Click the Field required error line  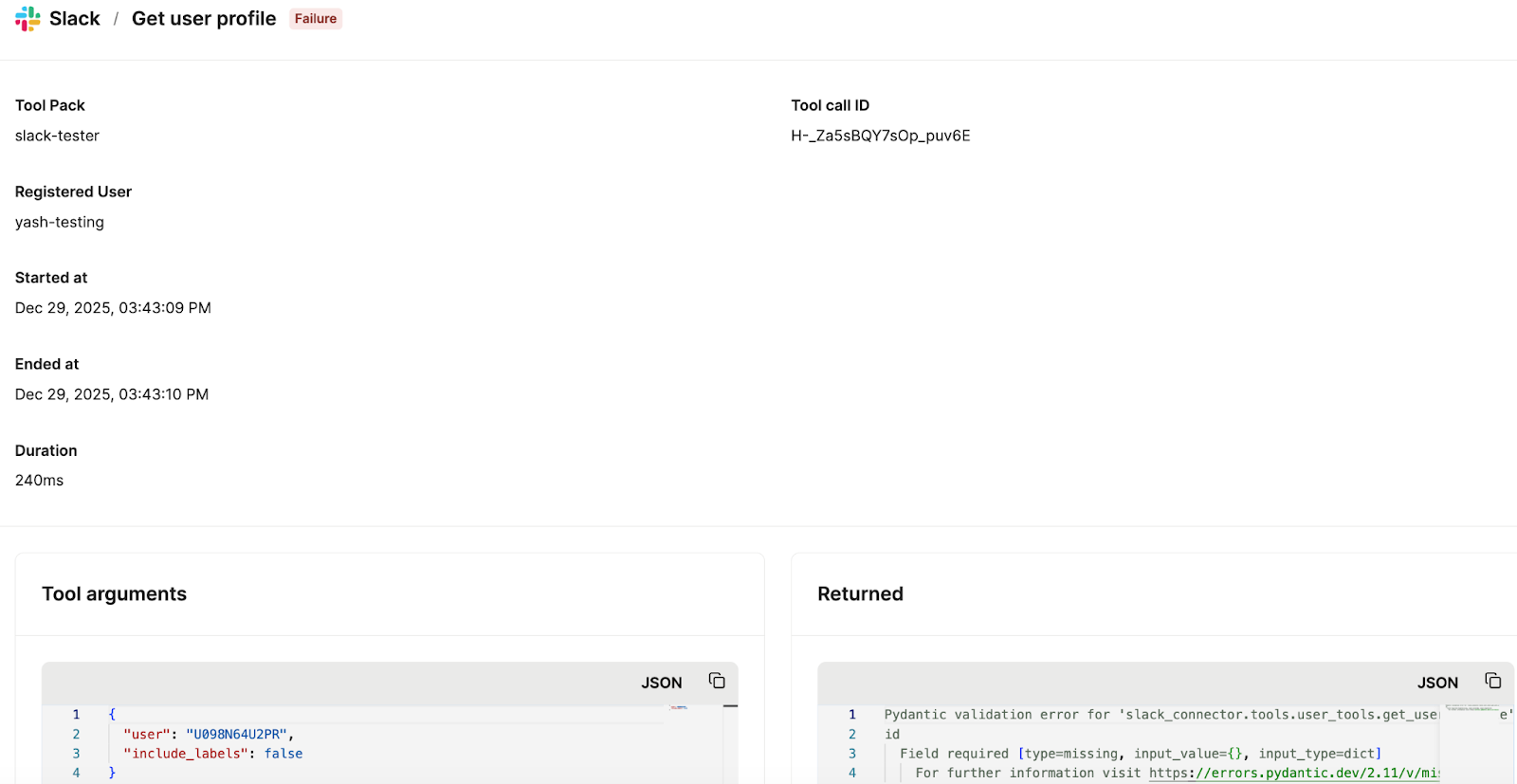(1141, 754)
